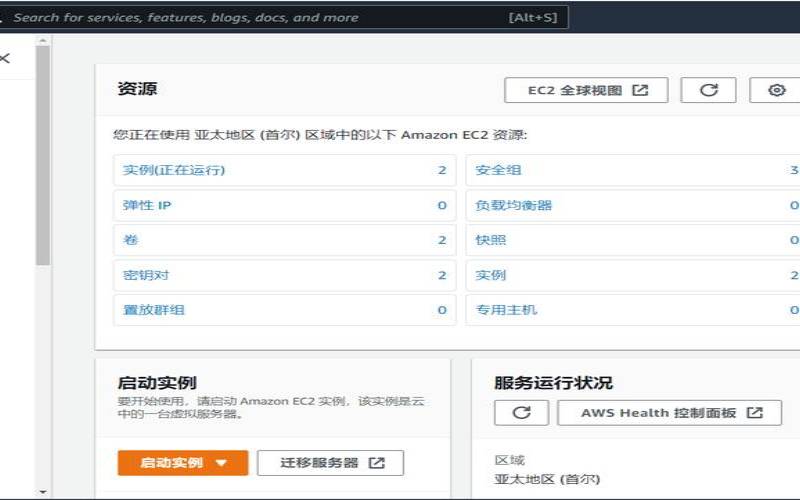This screenshot has height=500, width=800.
Task: Open the 快照 resource link
Action: tap(490, 240)
